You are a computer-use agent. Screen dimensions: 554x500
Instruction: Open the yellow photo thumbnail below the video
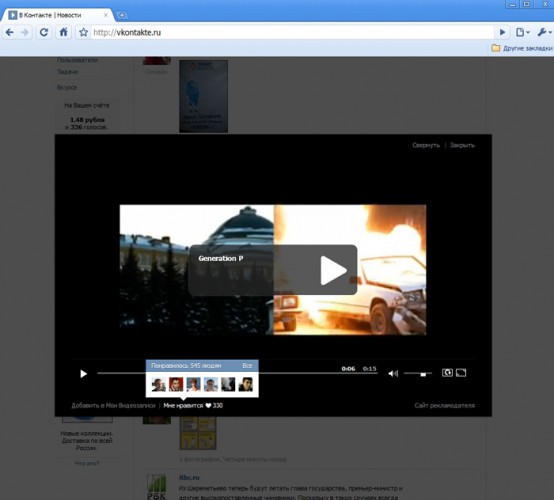click(x=198, y=433)
